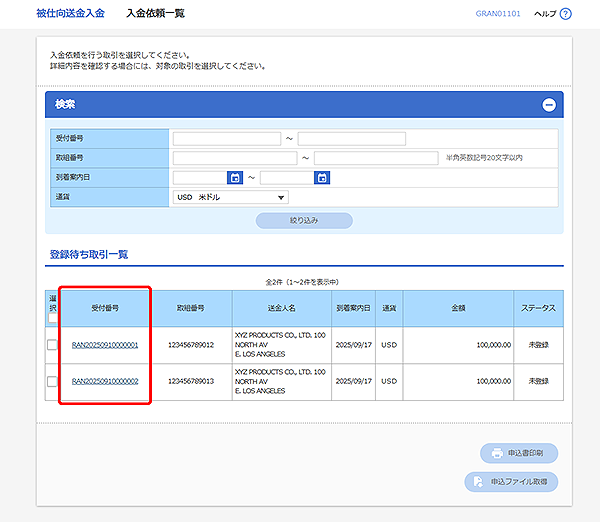600x522 pixels.
Task: Click the 未登録 status in the first row
Action: point(538,345)
